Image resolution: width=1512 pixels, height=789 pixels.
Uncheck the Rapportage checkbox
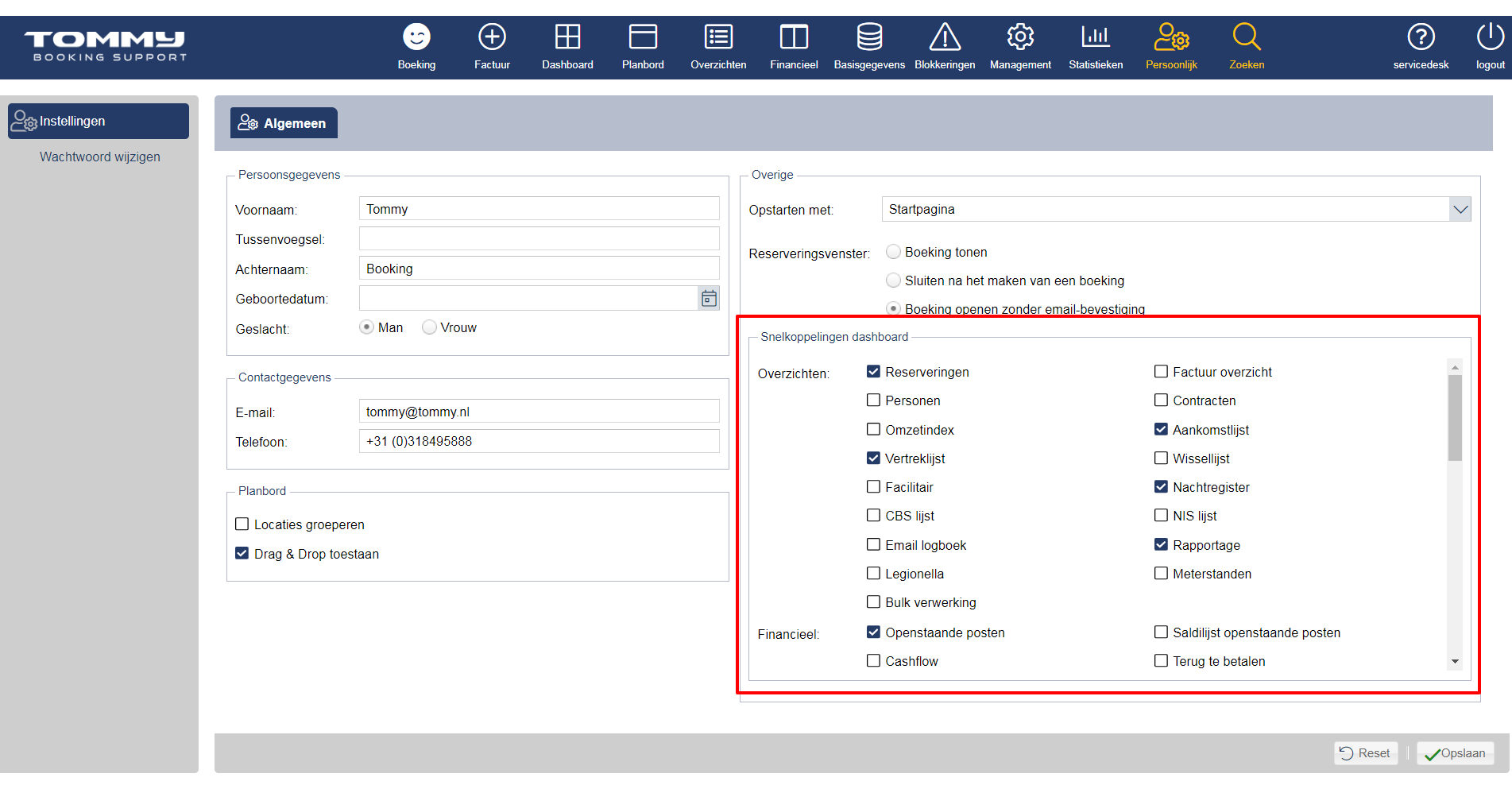[x=1161, y=544]
